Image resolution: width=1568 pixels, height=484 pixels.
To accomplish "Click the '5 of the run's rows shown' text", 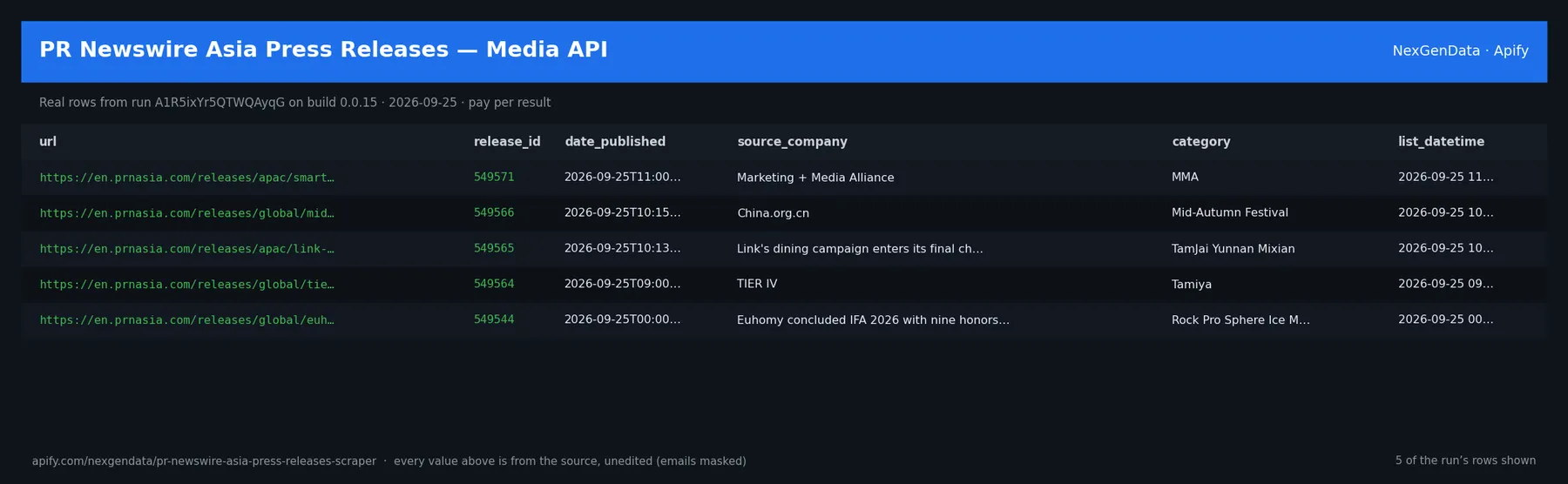I will pyautogui.click(x=1465, y=460).
